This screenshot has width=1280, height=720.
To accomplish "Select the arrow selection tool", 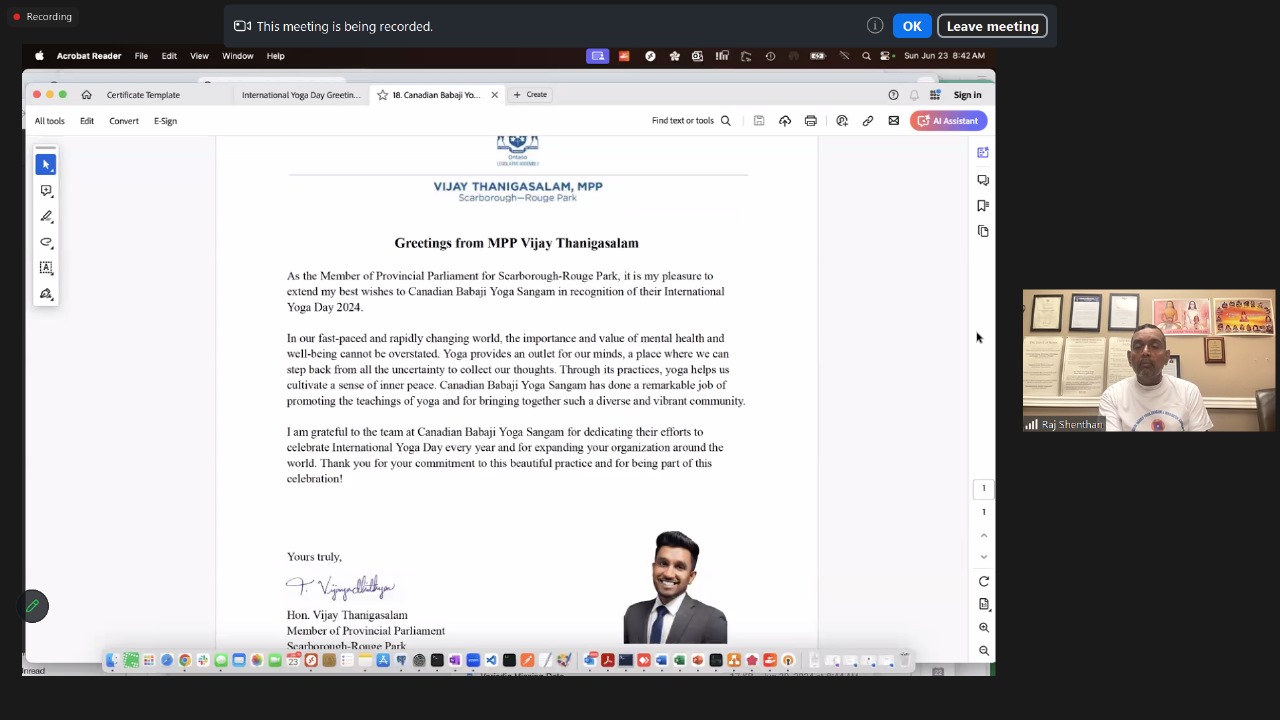I will pos(45,164).
